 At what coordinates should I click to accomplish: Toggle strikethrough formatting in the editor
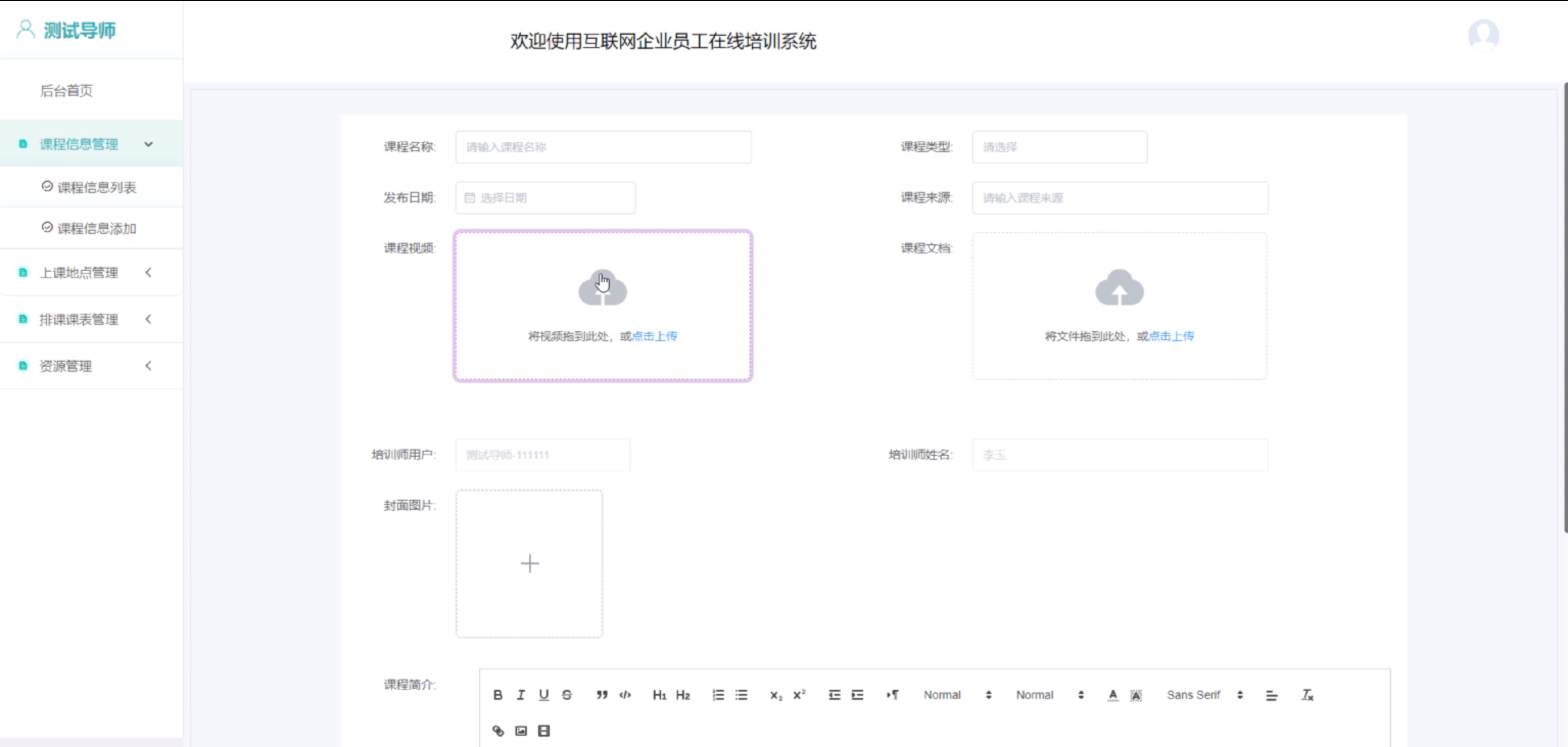[567, 695]
